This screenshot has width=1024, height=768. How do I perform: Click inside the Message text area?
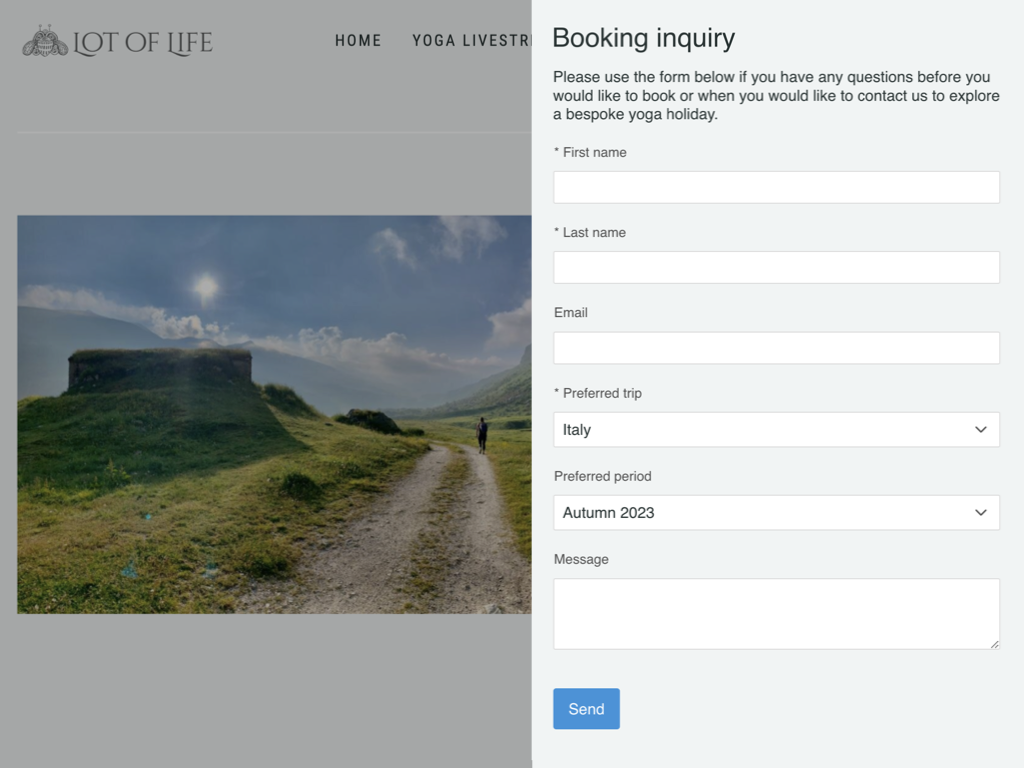[776, 613]
